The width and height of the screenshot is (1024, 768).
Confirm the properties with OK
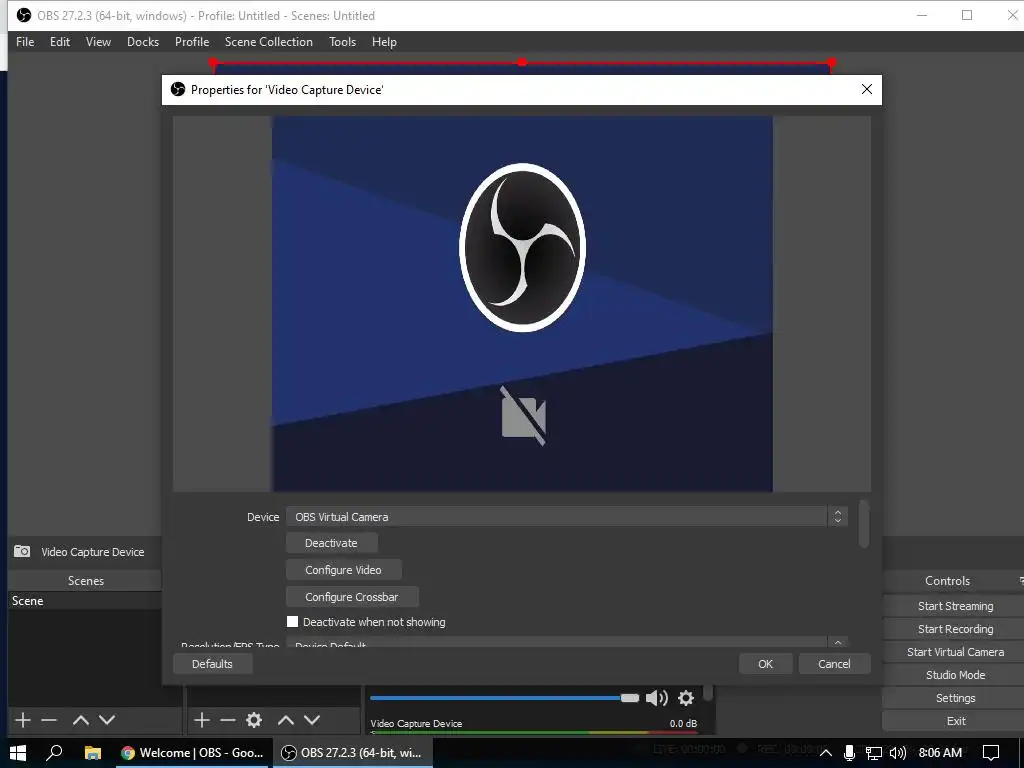click(x=765, y=664)
